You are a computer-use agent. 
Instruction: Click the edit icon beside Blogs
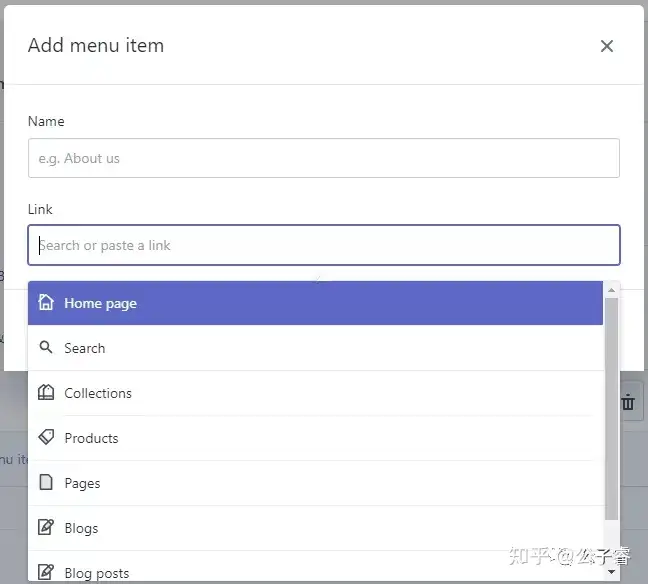(46, 527)
